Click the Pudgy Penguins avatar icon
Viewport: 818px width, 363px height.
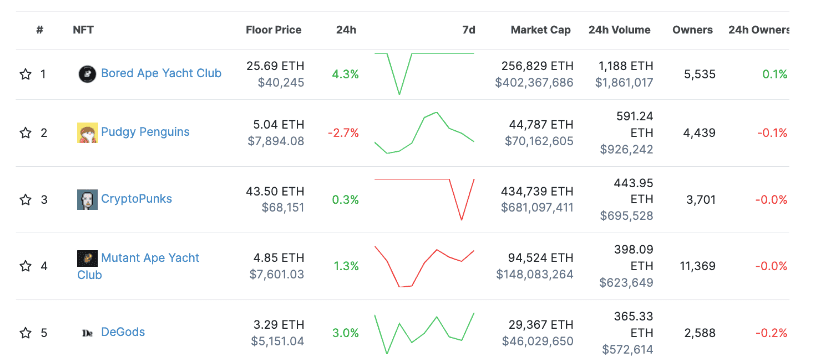[x=87, y=133]
